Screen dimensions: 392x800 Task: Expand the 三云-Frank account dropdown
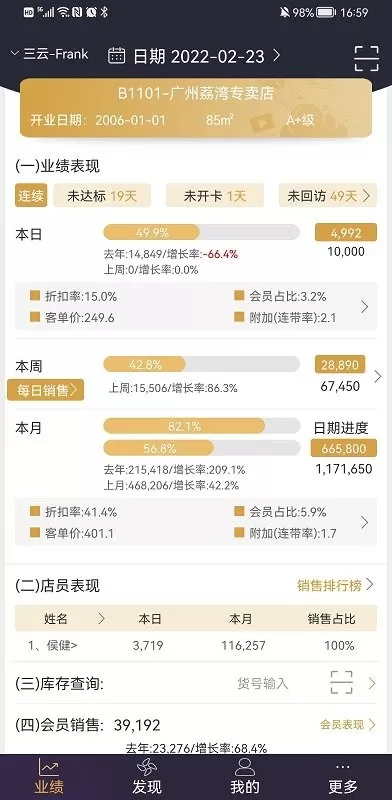50,54
